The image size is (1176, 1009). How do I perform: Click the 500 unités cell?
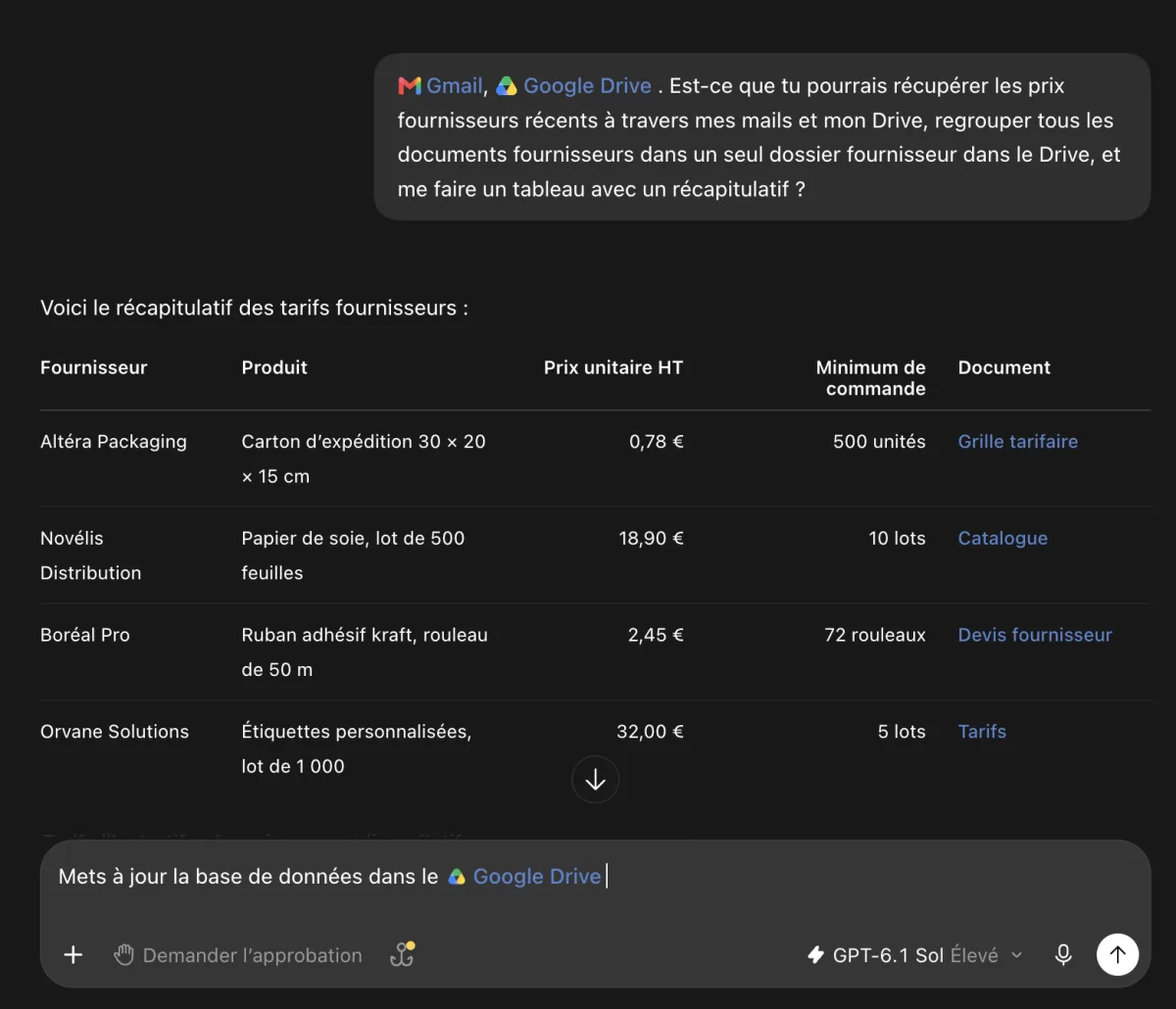click(x=879, y=442)
